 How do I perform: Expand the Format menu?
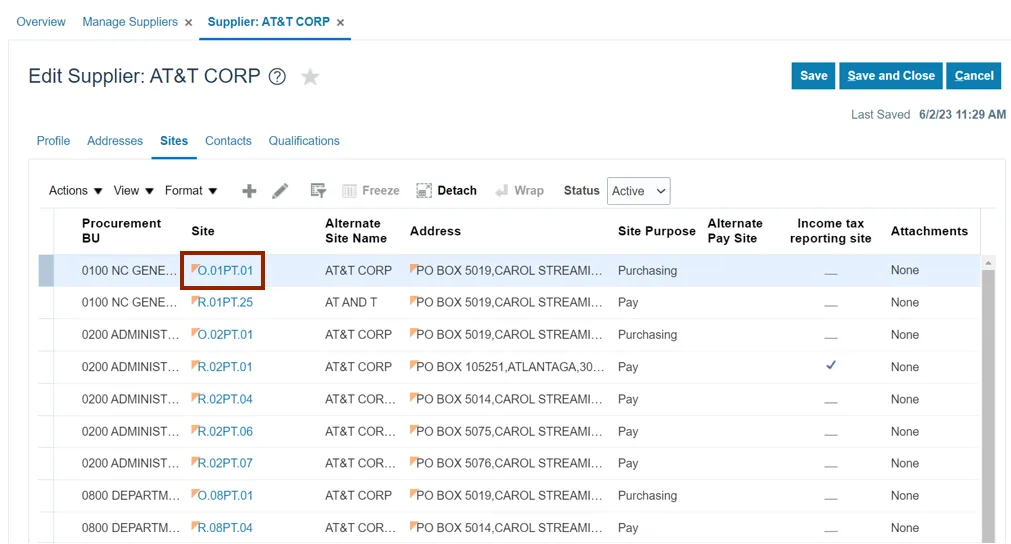190,191
